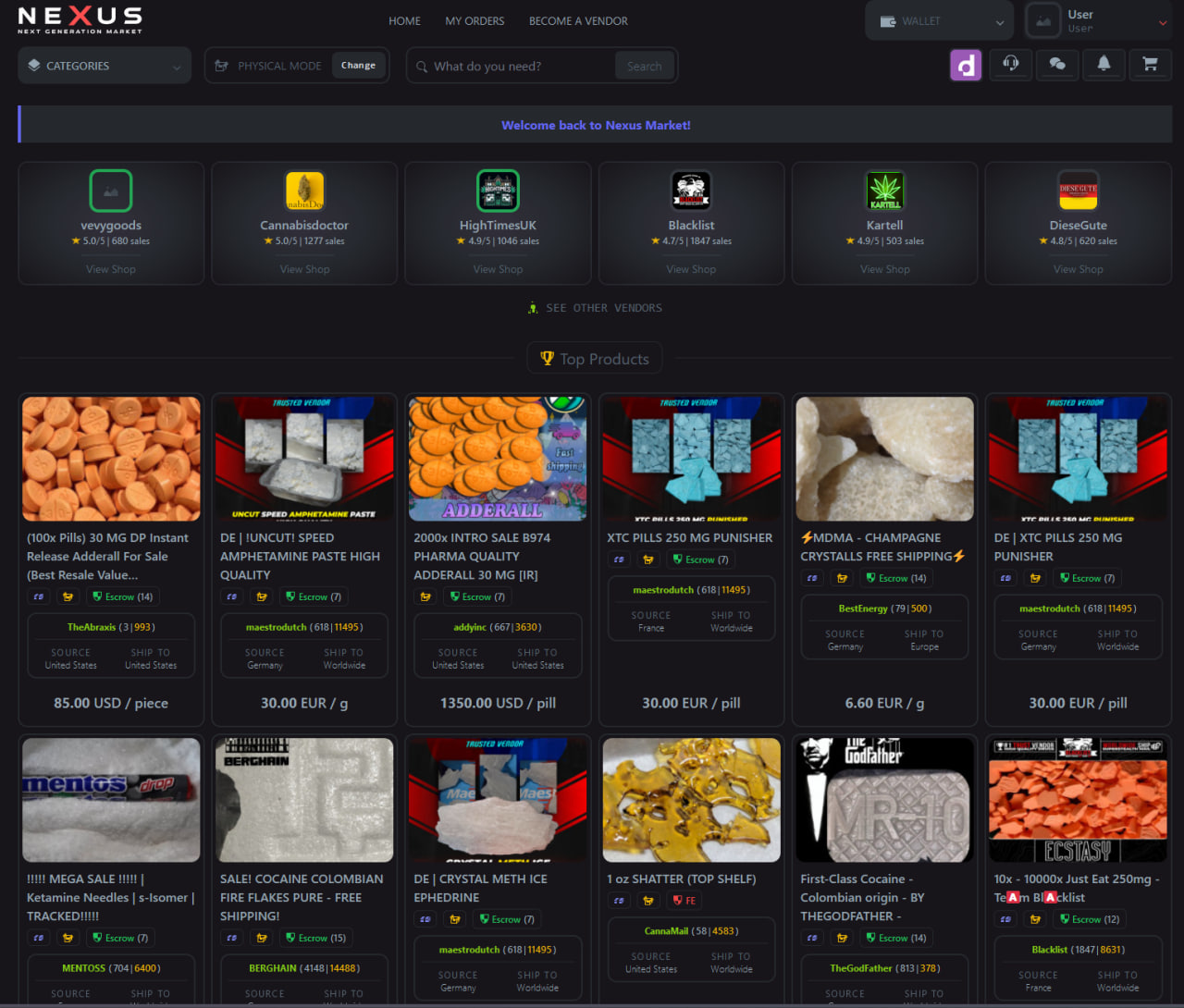Contact support via the headset icon

(1011, 65)
